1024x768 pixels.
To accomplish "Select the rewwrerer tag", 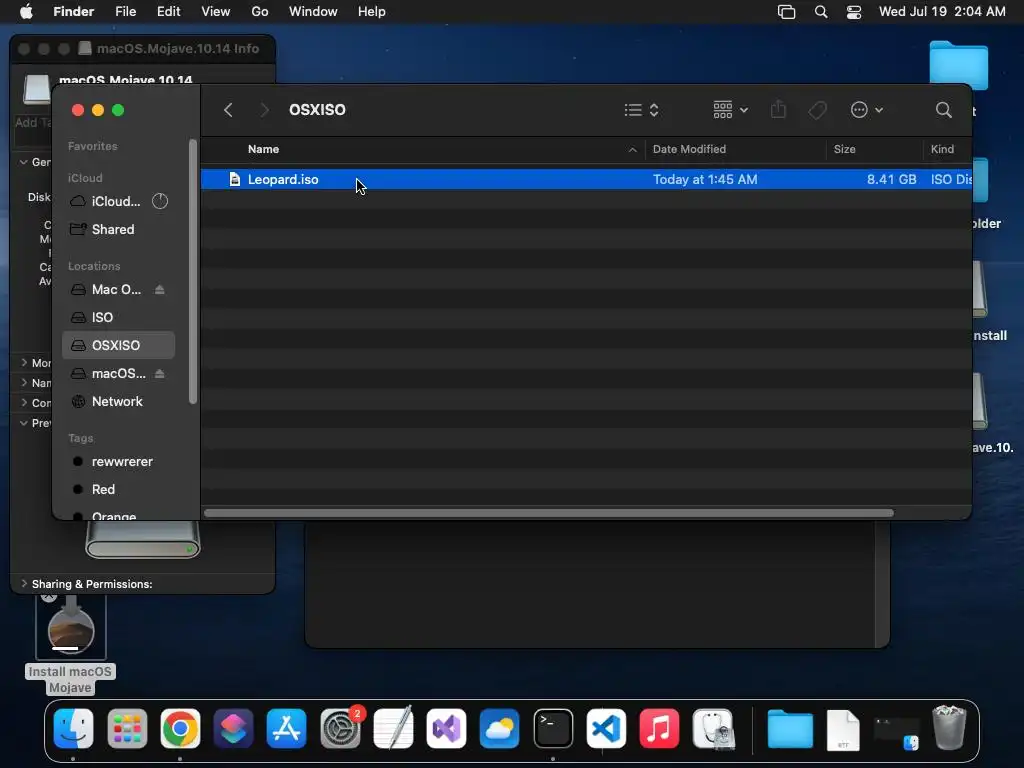I will 119,461.
